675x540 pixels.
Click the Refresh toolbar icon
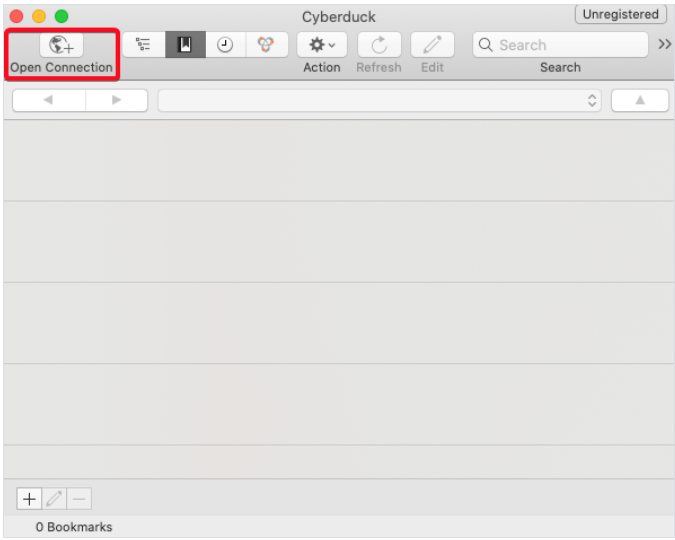click(x=379, y=45)
